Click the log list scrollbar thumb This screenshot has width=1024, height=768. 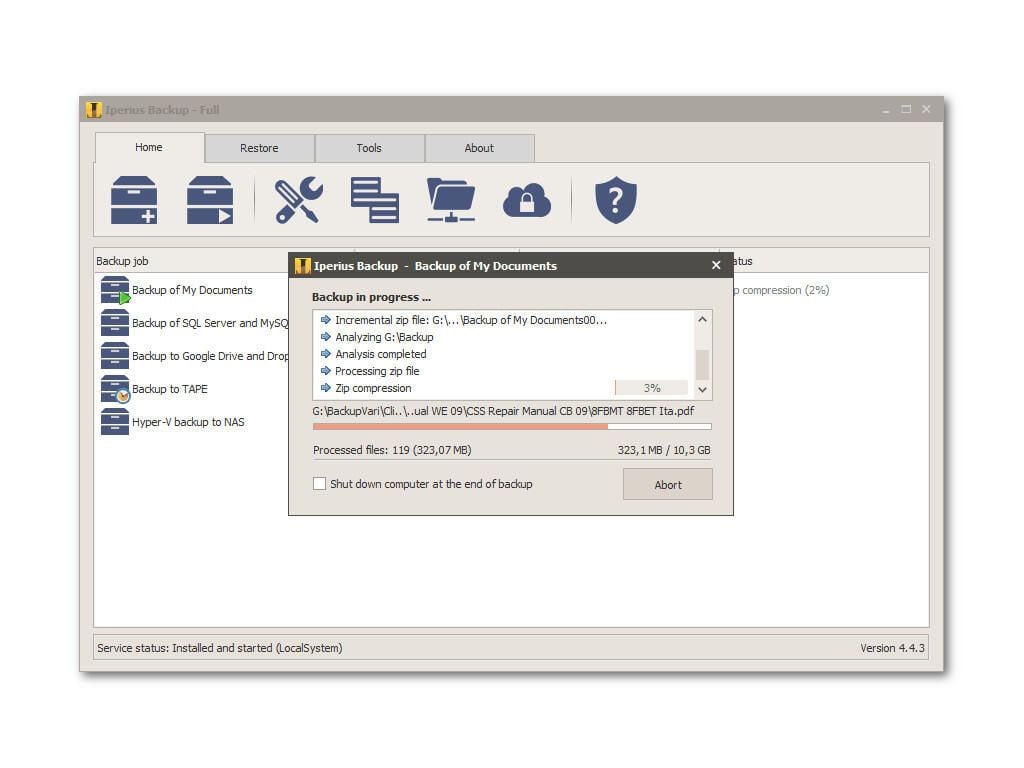click(702, 364)
